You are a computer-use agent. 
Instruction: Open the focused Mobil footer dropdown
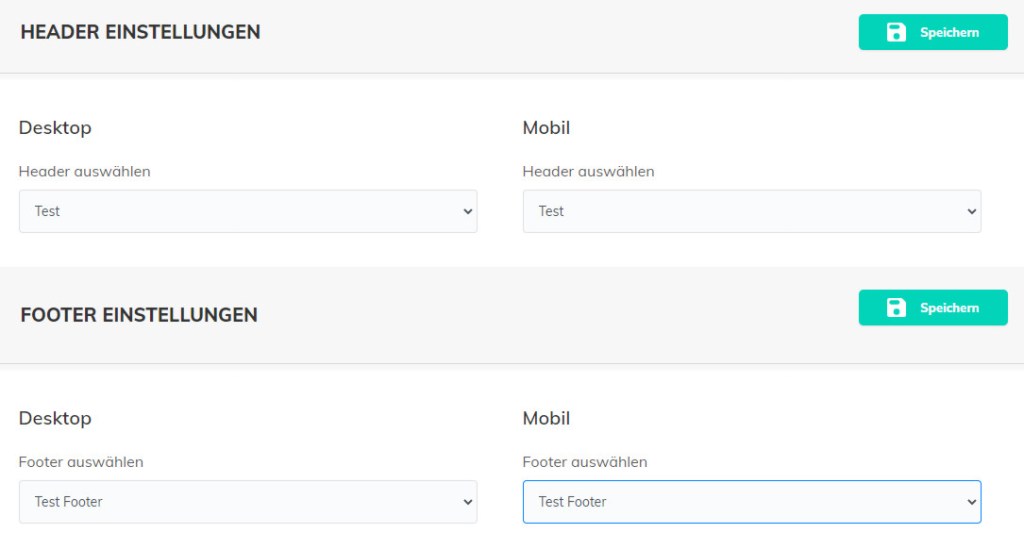(x=751, y=502)
